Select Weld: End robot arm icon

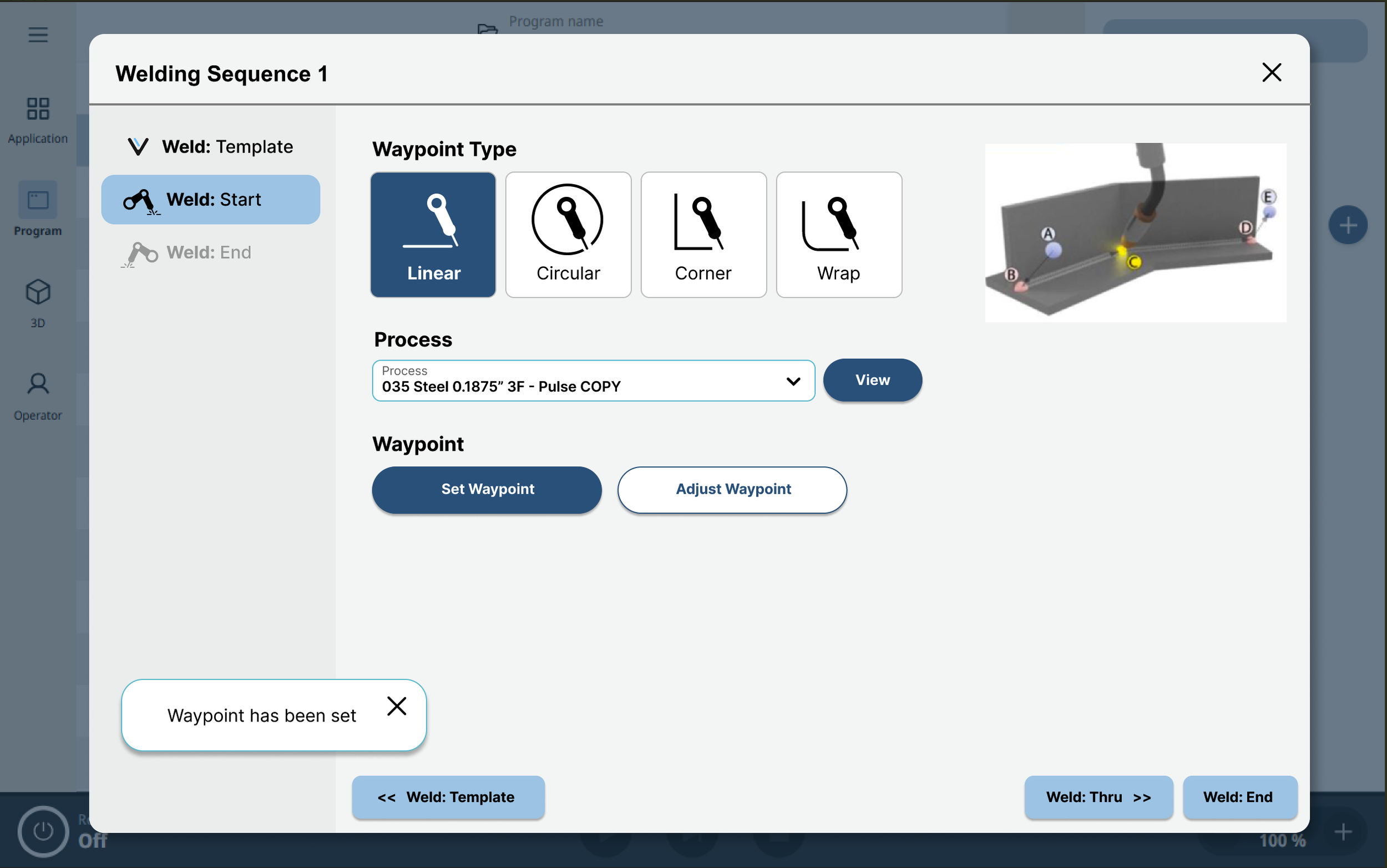tap(139, 253)
